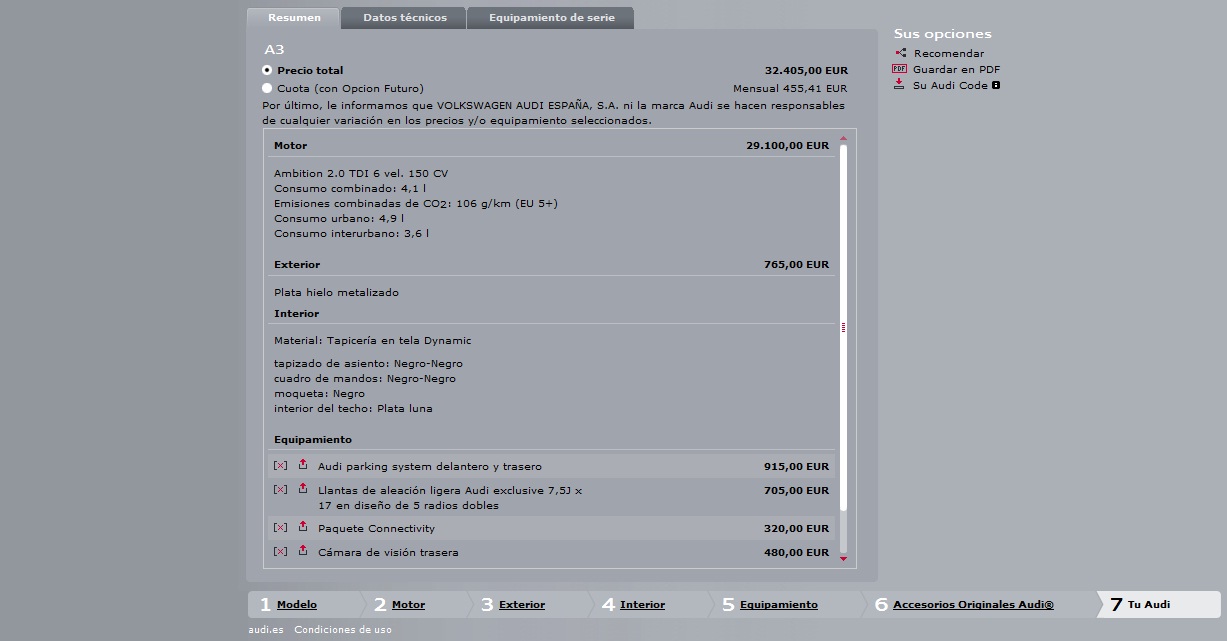Go to step 5 Equipamiento

point(779,604)
